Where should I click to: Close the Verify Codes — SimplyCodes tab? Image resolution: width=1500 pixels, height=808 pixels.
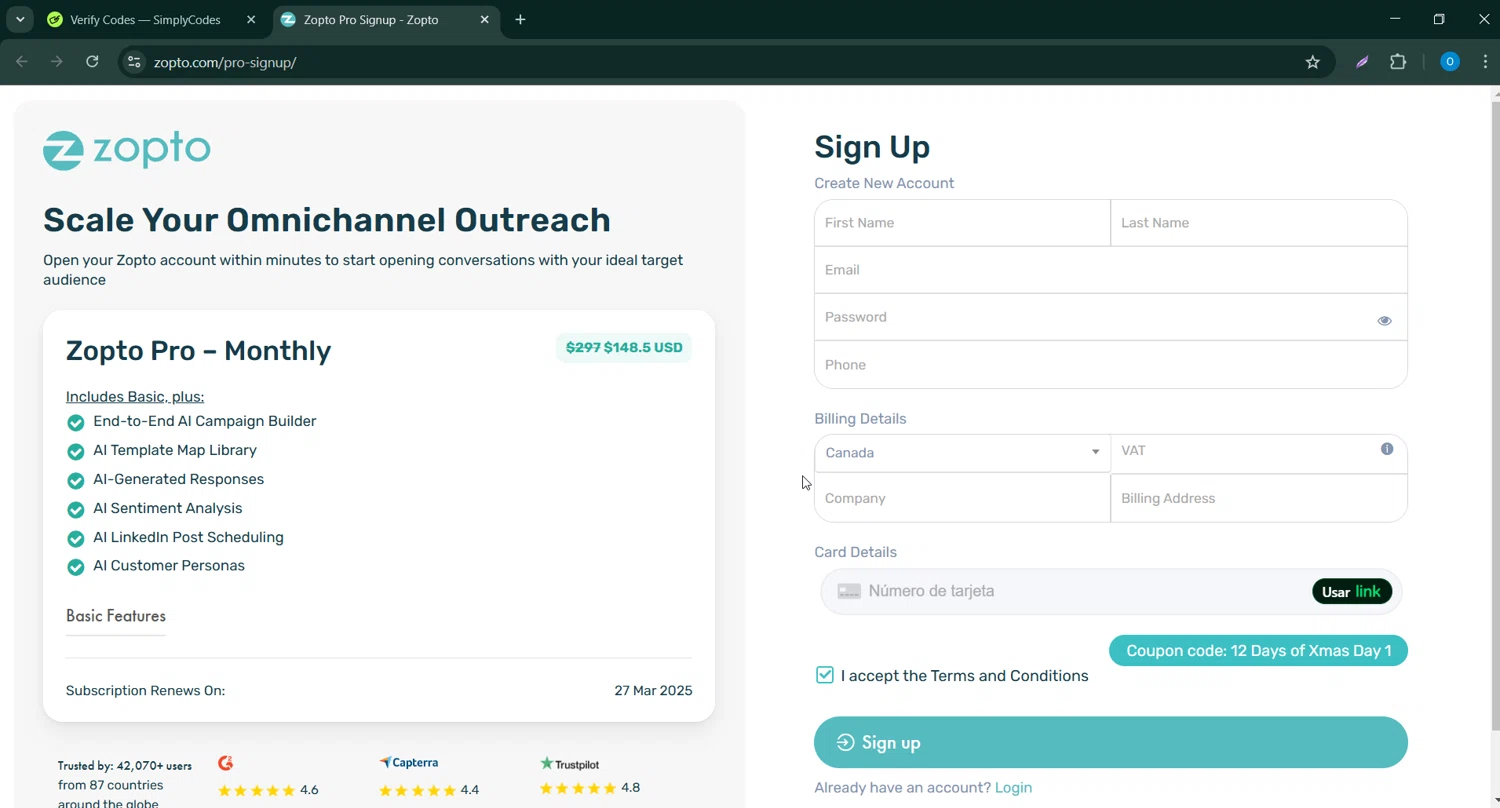click(251, 20)
